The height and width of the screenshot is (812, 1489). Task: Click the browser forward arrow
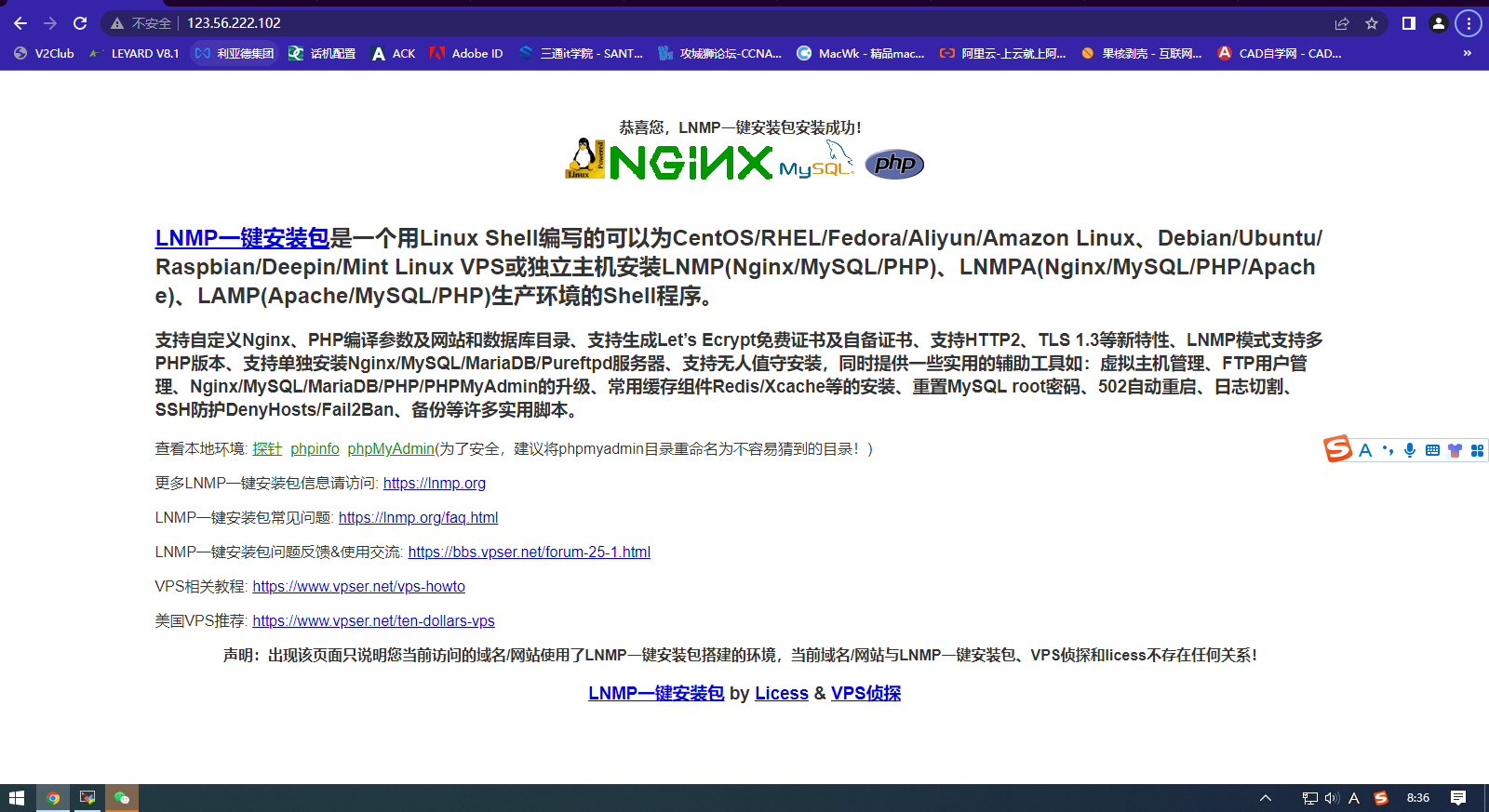tap(50, 23)
